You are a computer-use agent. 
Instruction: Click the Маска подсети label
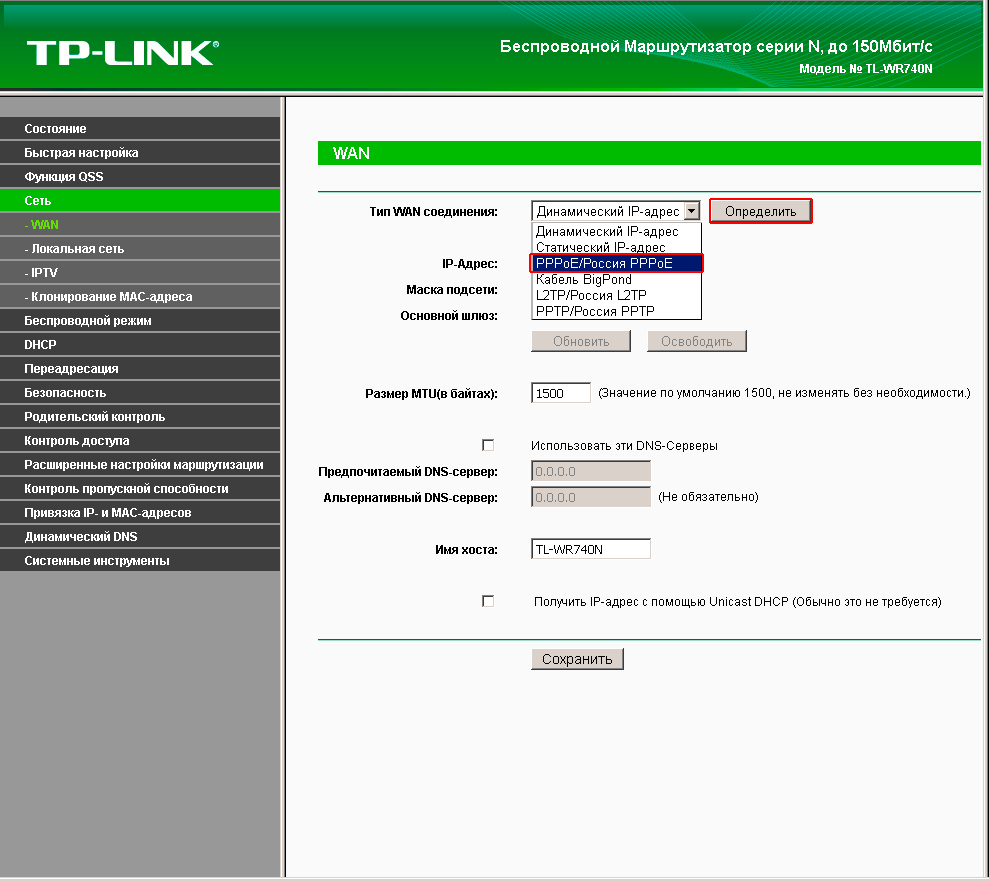(452, 289)
